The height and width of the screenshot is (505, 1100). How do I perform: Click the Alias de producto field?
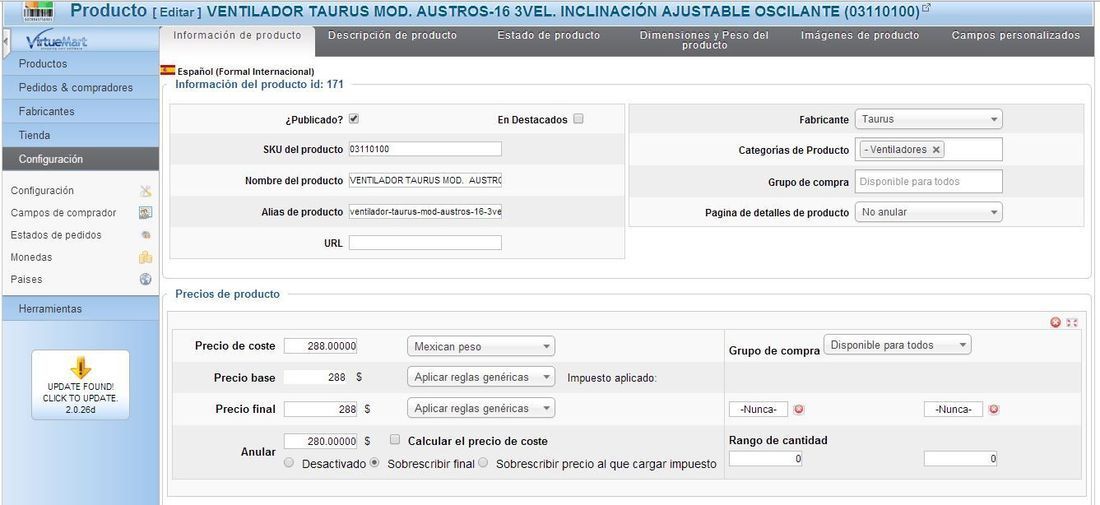(x=425, y=212)
